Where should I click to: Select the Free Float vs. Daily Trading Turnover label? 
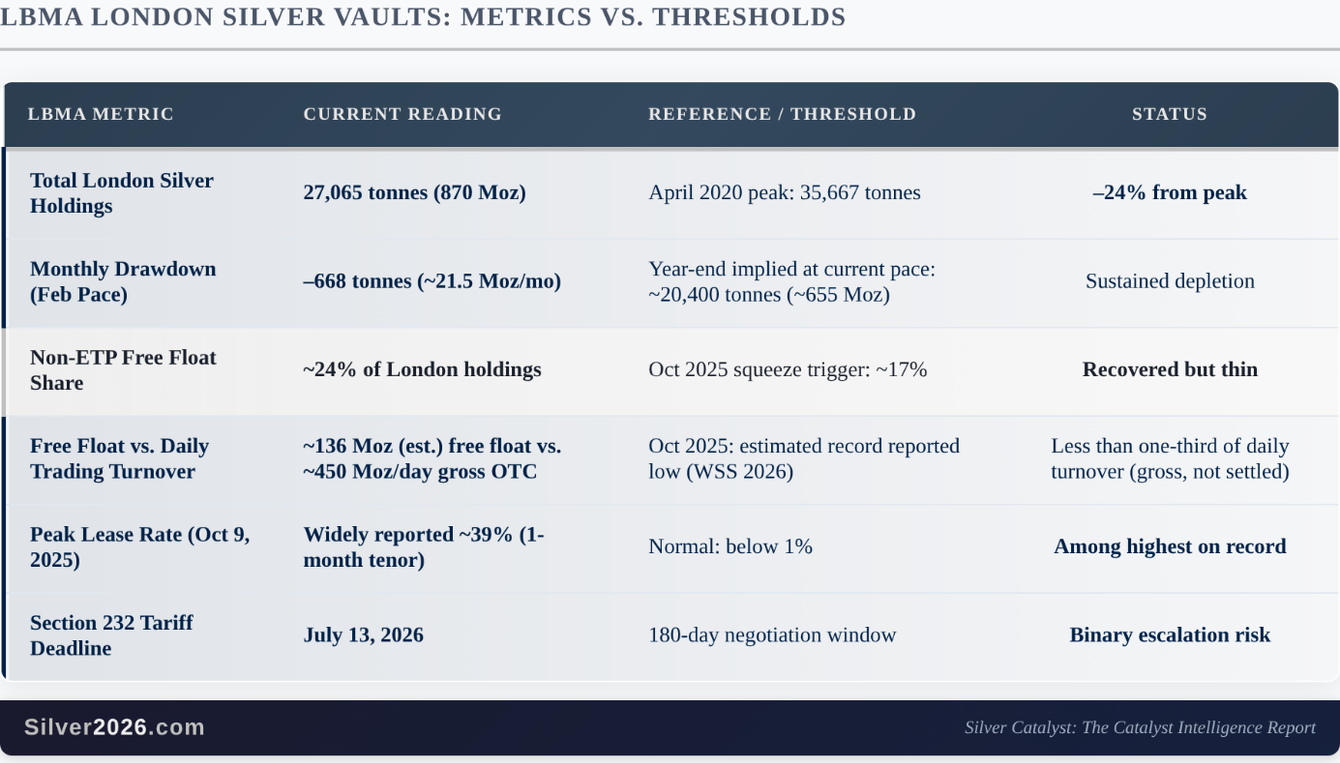coord(119,459)
